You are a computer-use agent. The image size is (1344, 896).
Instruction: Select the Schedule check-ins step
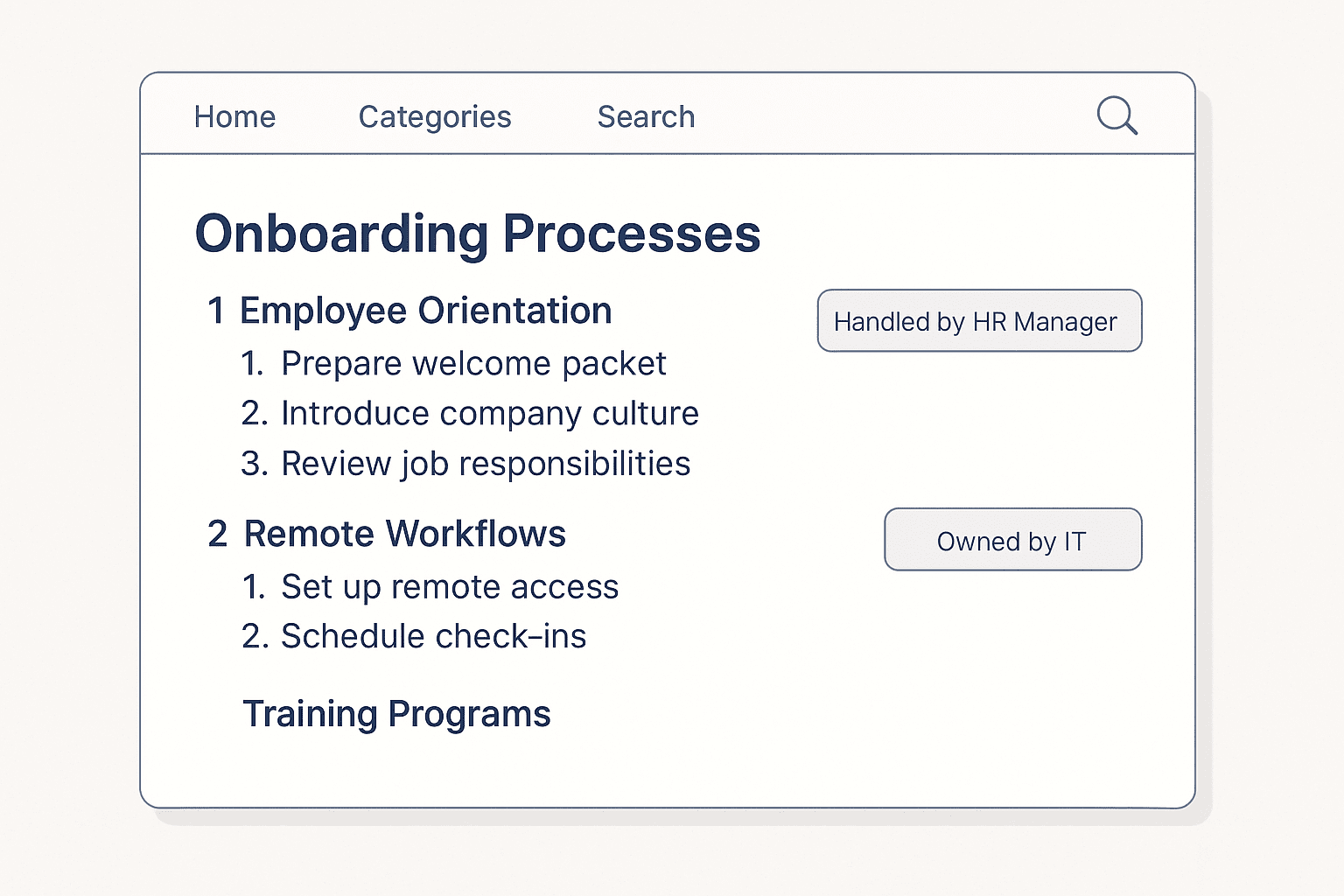coord(433,636)
